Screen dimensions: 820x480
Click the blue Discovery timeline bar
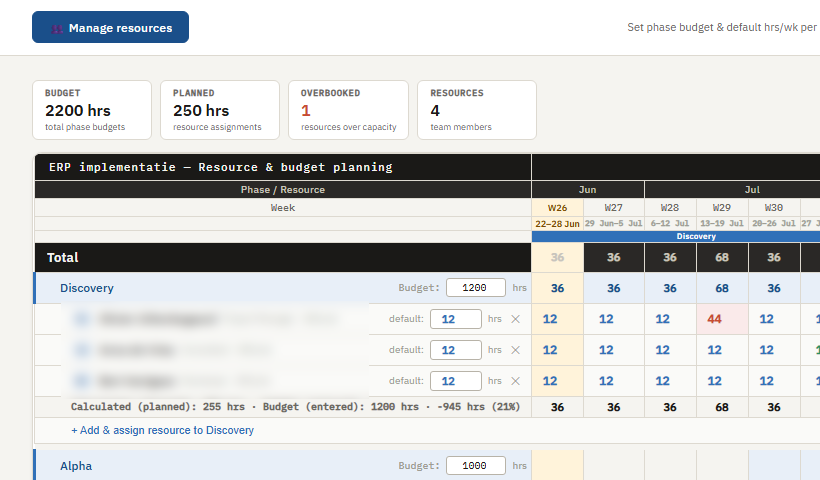(x=676, y=236)
